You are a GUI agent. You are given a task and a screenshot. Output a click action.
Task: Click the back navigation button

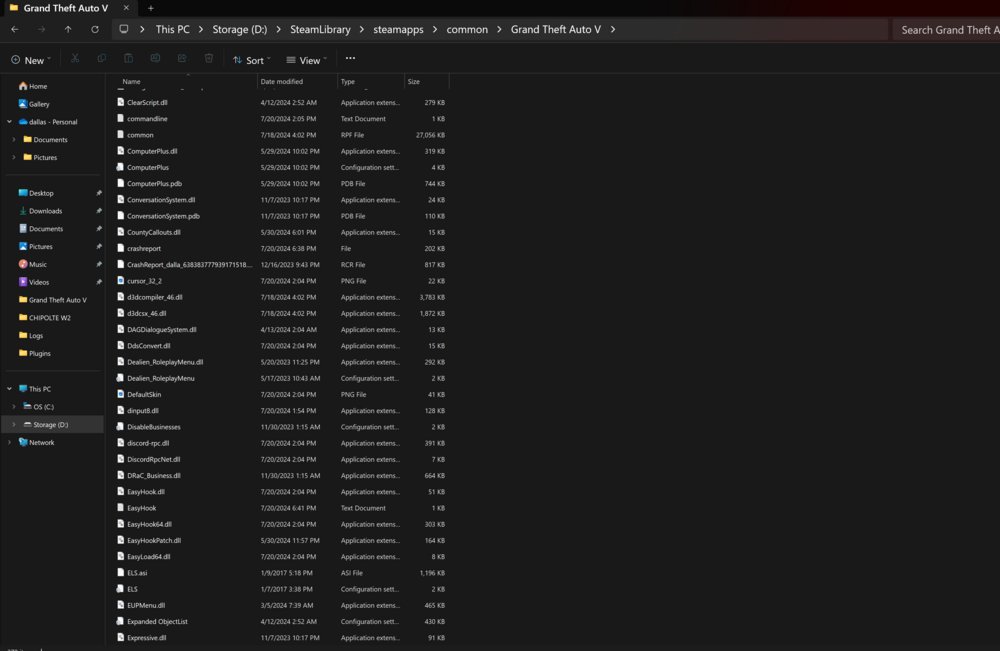(14, 29)
